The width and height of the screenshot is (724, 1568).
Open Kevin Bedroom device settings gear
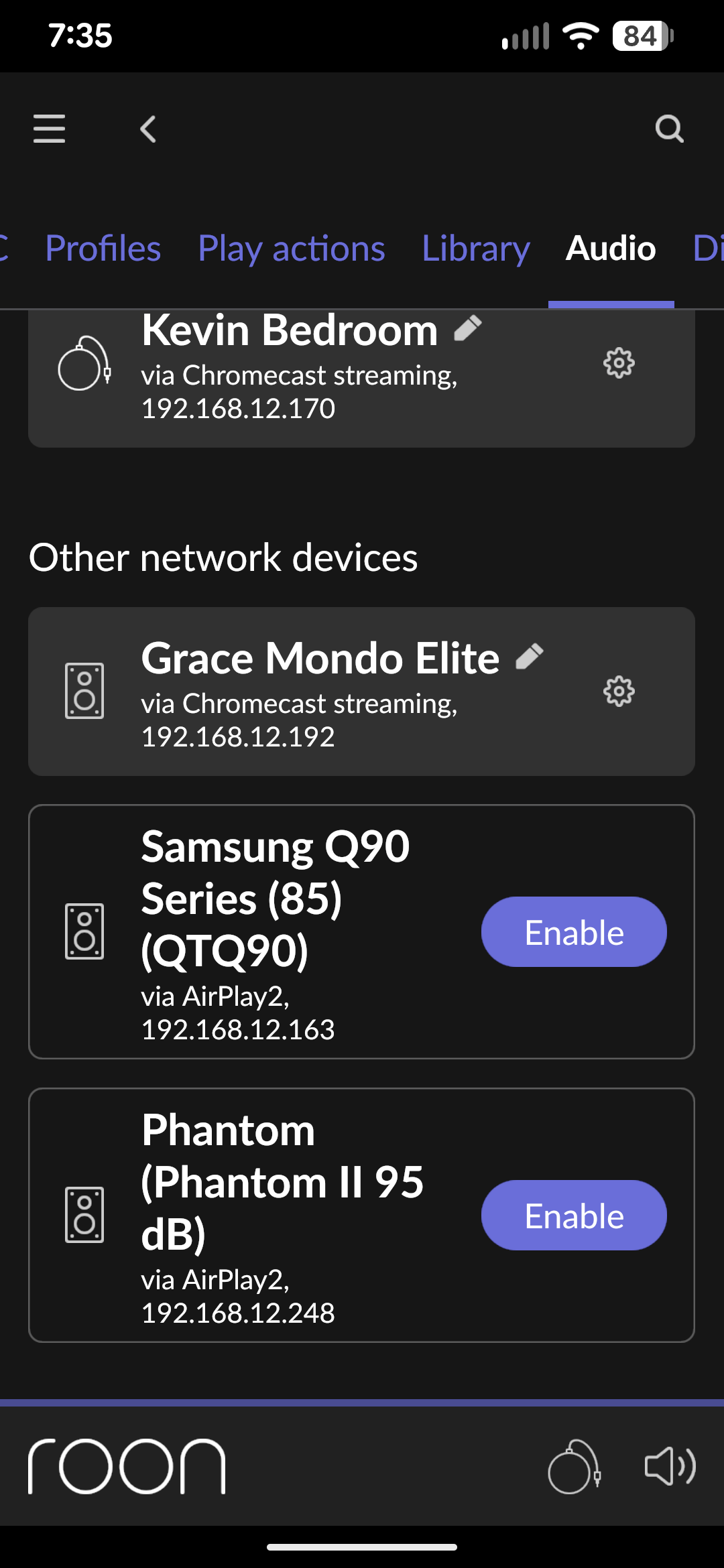coord(618,363)
